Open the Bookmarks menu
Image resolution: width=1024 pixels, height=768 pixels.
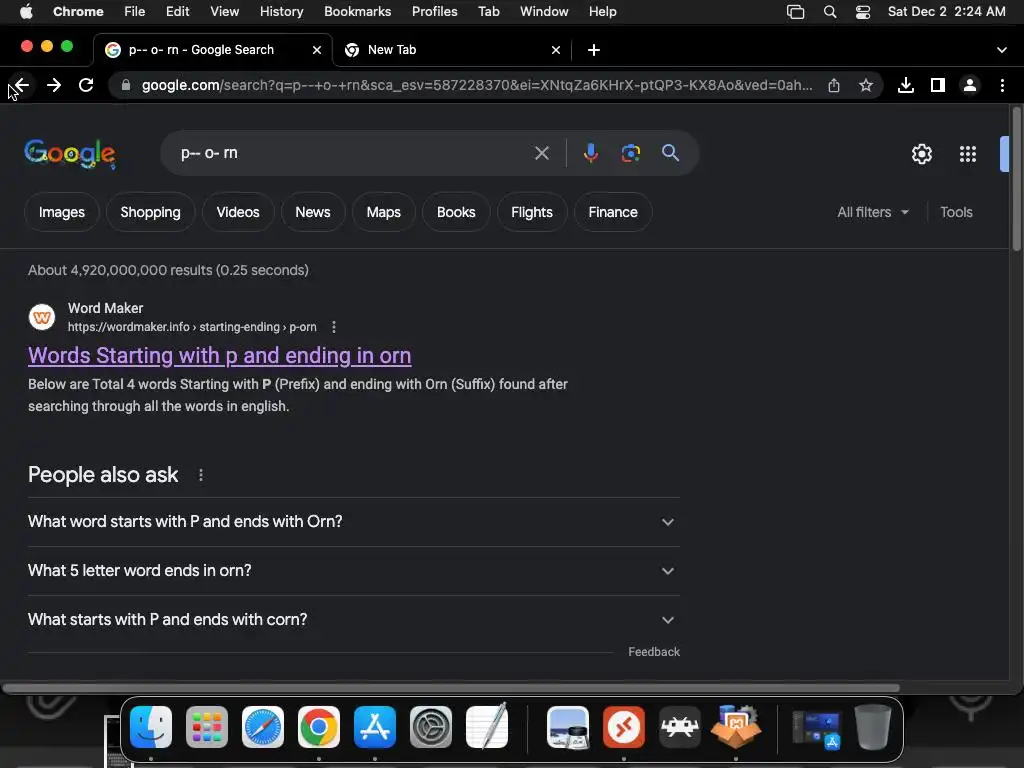(x=357, y=12)
